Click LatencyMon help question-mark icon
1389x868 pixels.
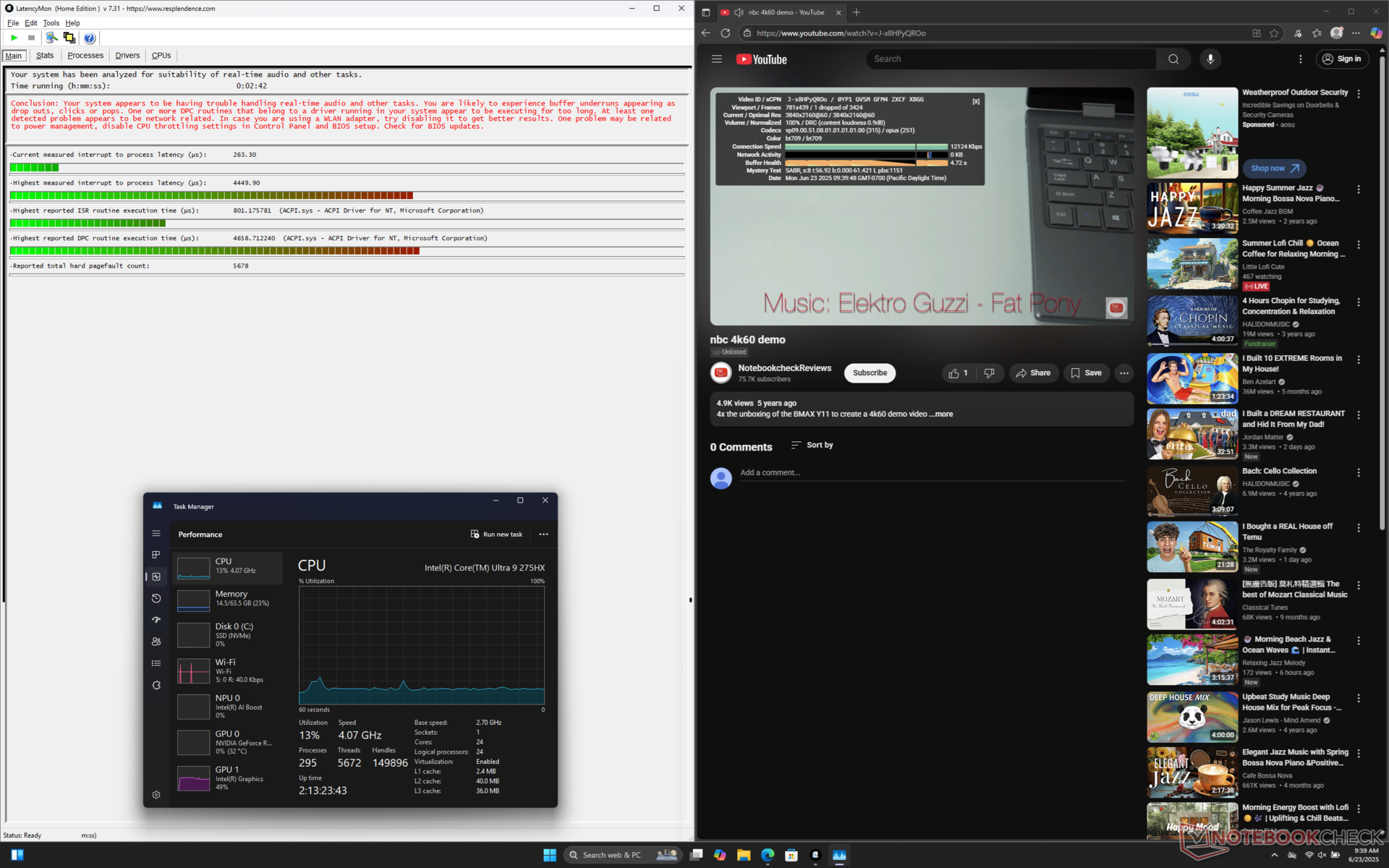click(x=89, y=38)
